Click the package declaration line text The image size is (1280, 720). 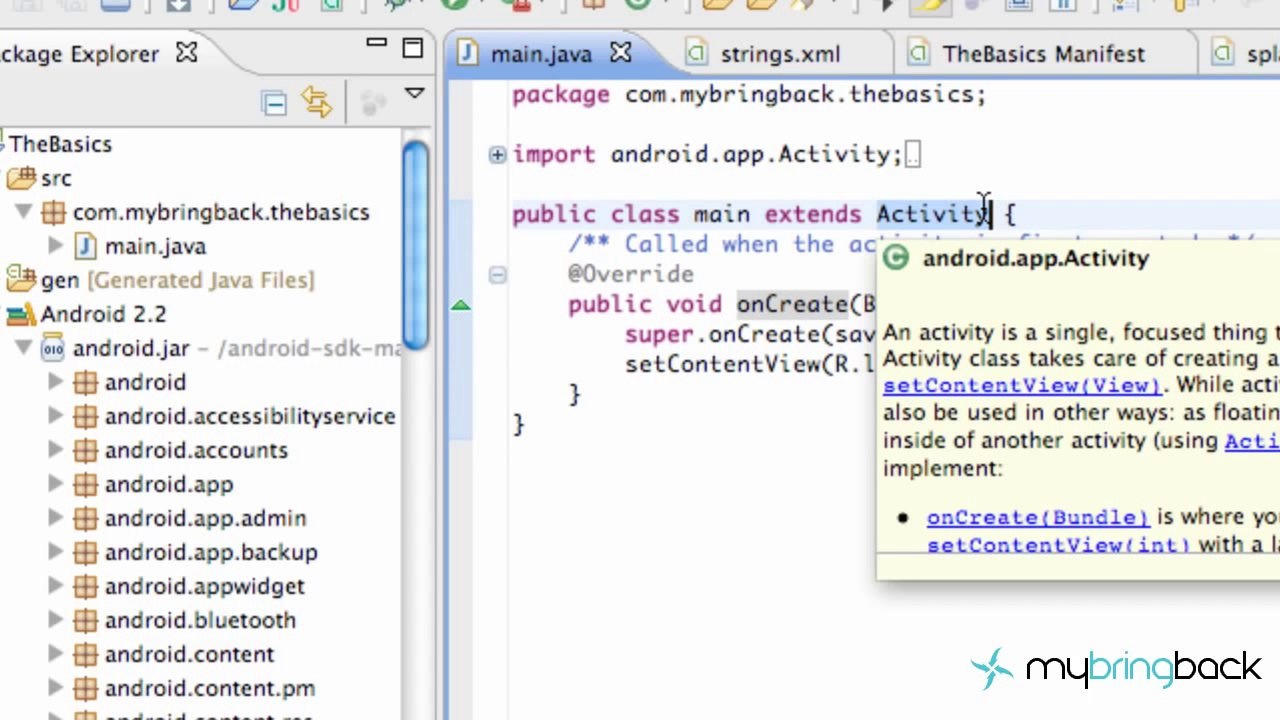749,94
